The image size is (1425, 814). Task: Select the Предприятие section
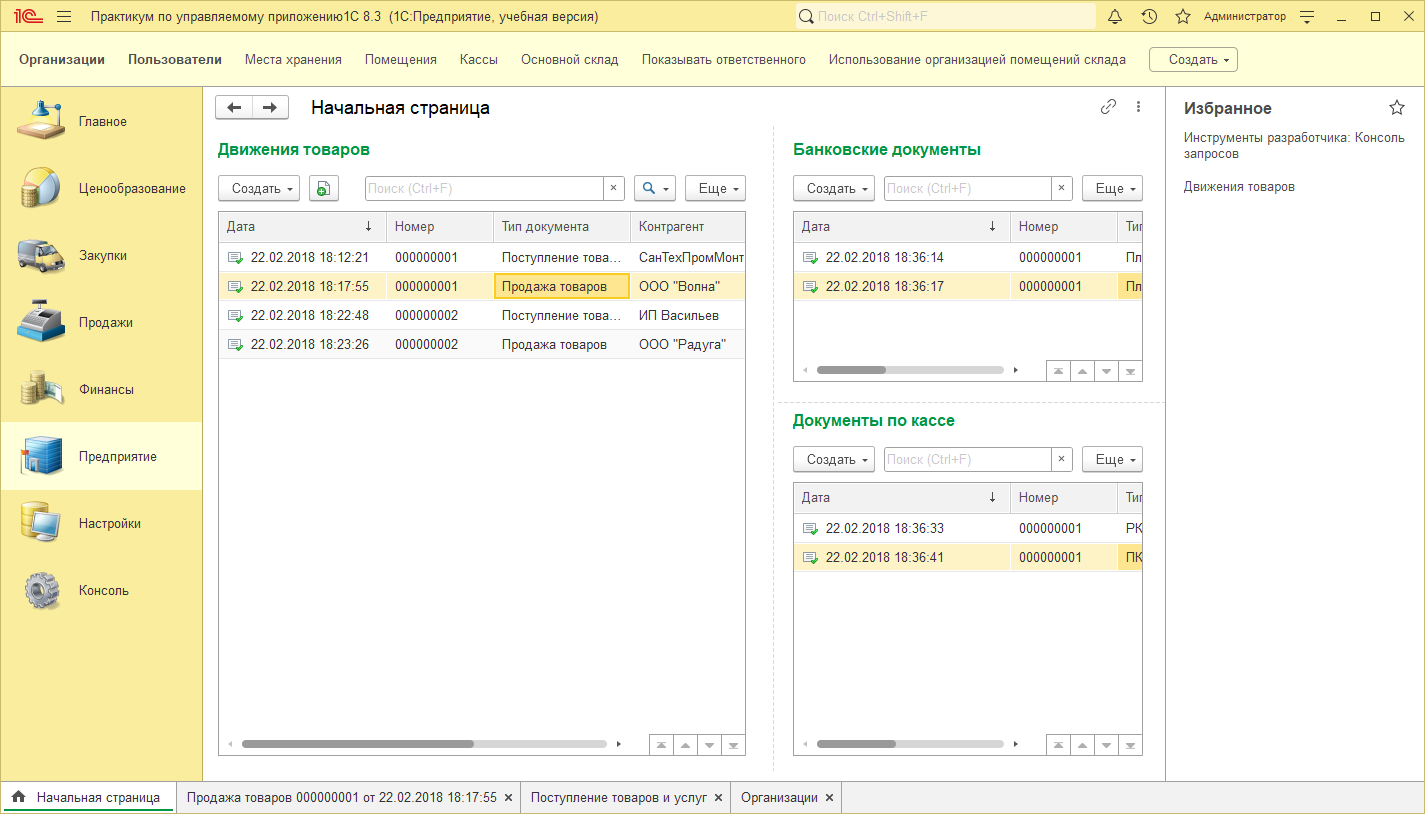click(x=101, y=456)
